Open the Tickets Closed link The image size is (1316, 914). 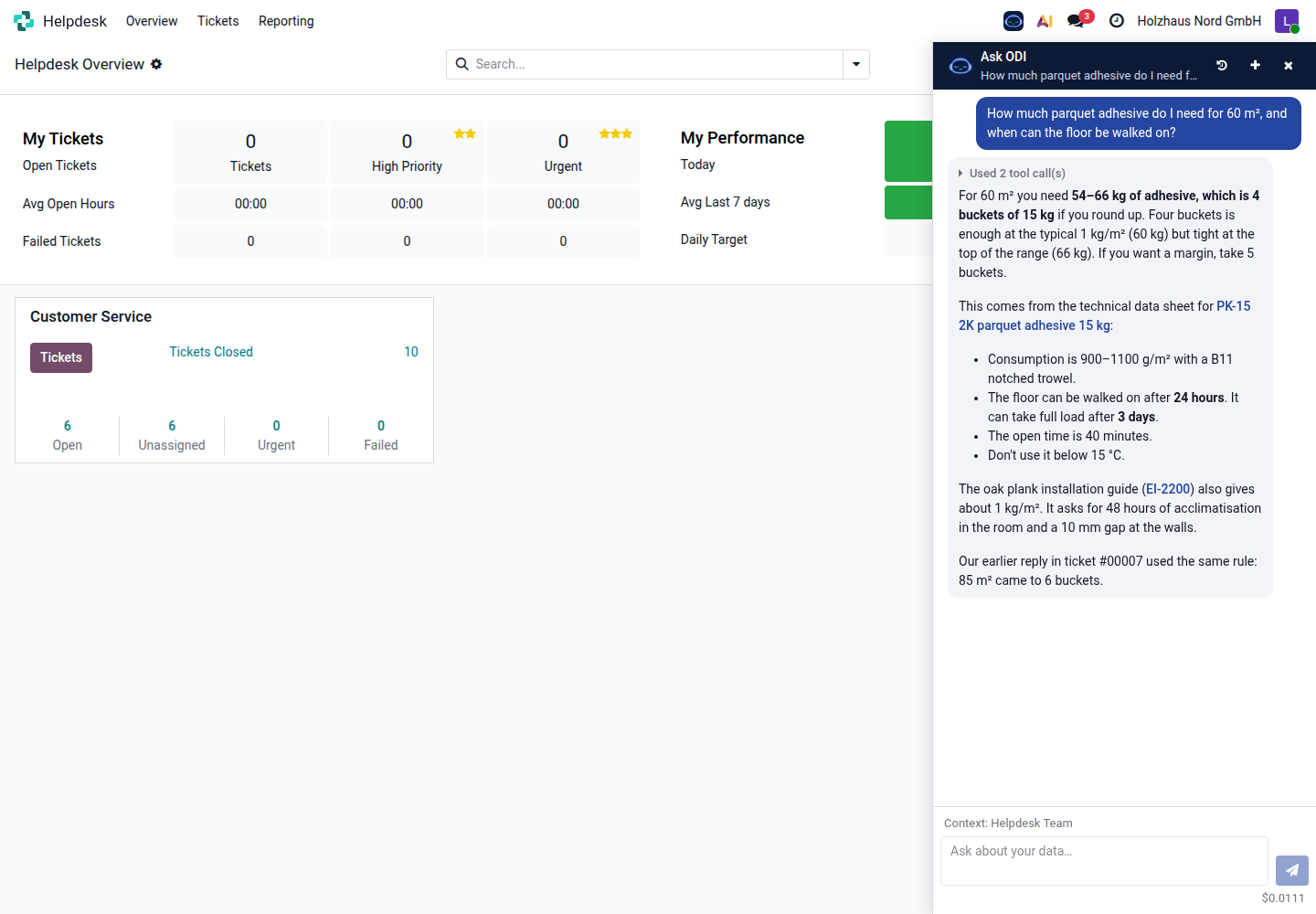coord(211,352)
